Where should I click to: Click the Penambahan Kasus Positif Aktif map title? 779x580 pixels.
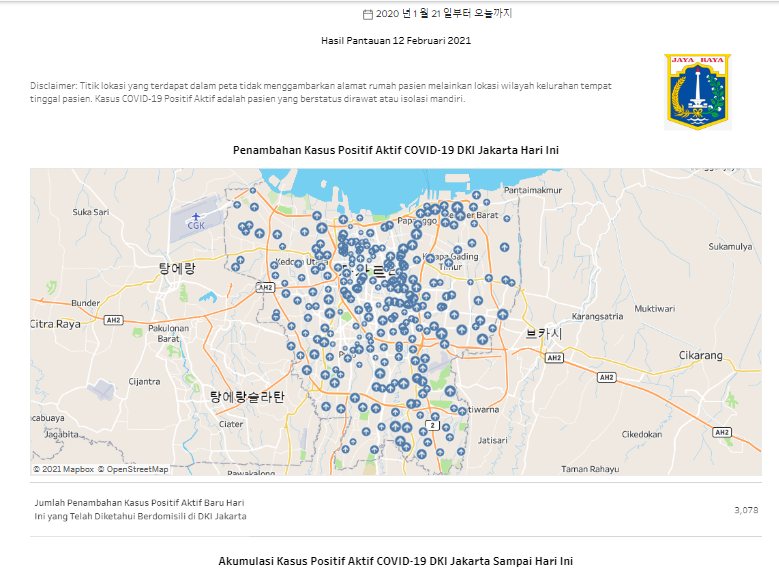[x=395, y=150]
